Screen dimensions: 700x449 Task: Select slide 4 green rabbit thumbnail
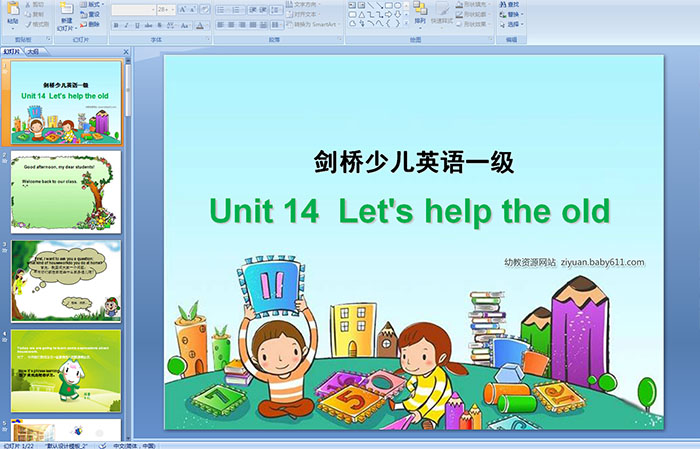66,371
